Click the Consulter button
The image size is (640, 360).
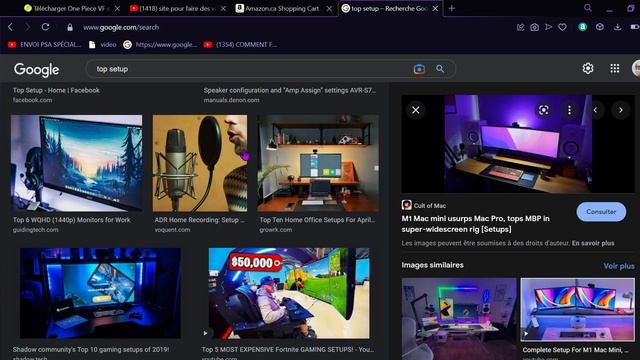tap(601, 212)
